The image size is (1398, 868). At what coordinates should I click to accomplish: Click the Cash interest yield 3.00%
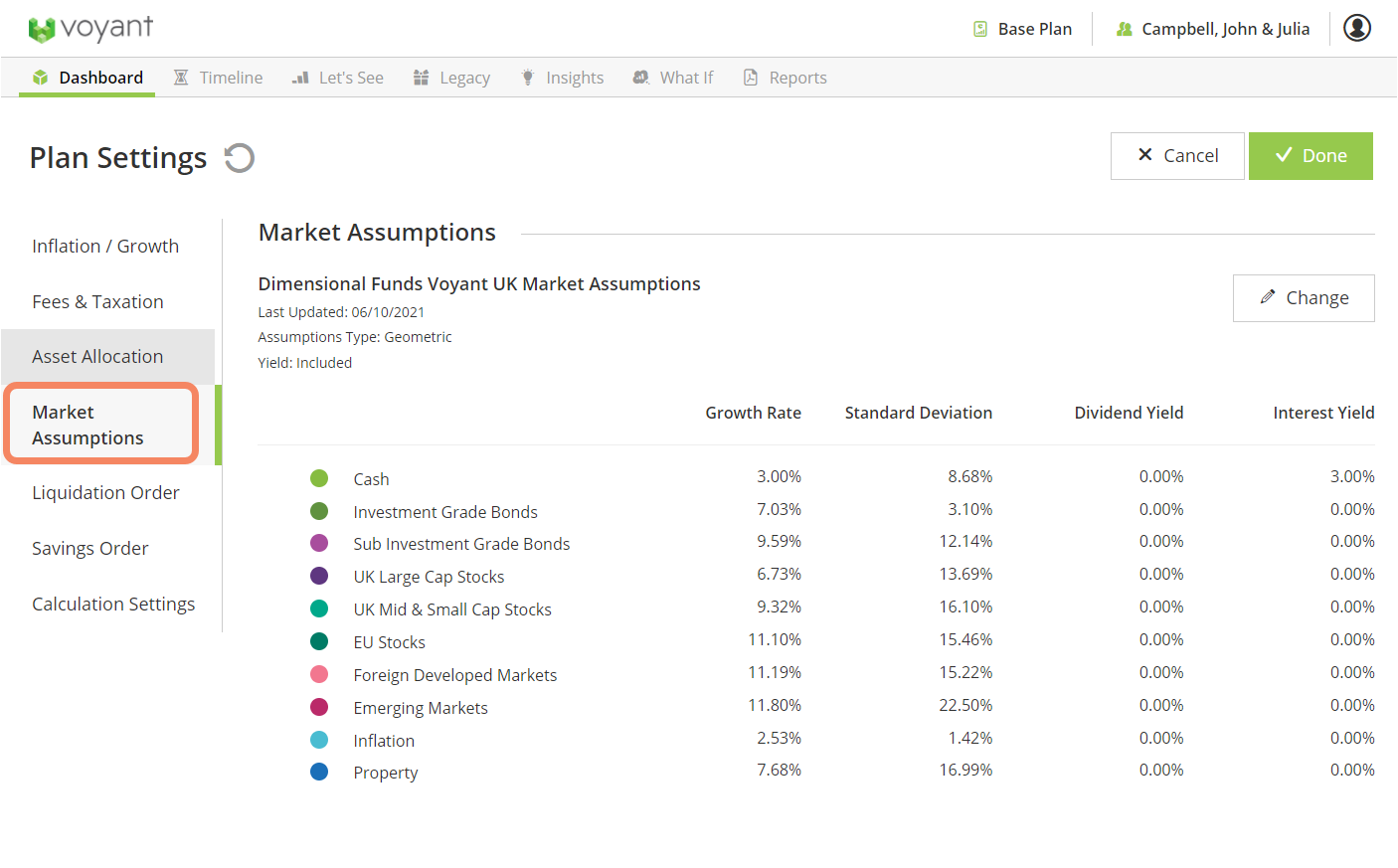pos(1352,476)
